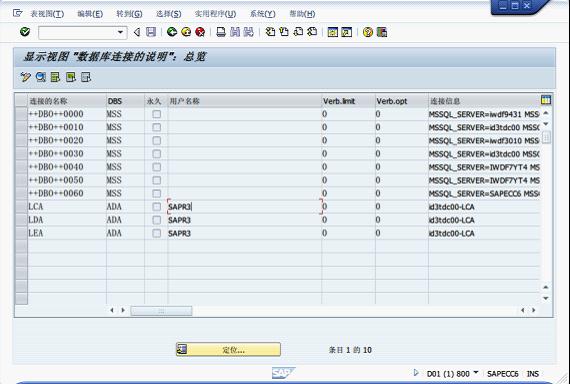This screenshot has height=384, width=570.
Task: Click the green checkmark Enter icon
Action: [25, 32]
